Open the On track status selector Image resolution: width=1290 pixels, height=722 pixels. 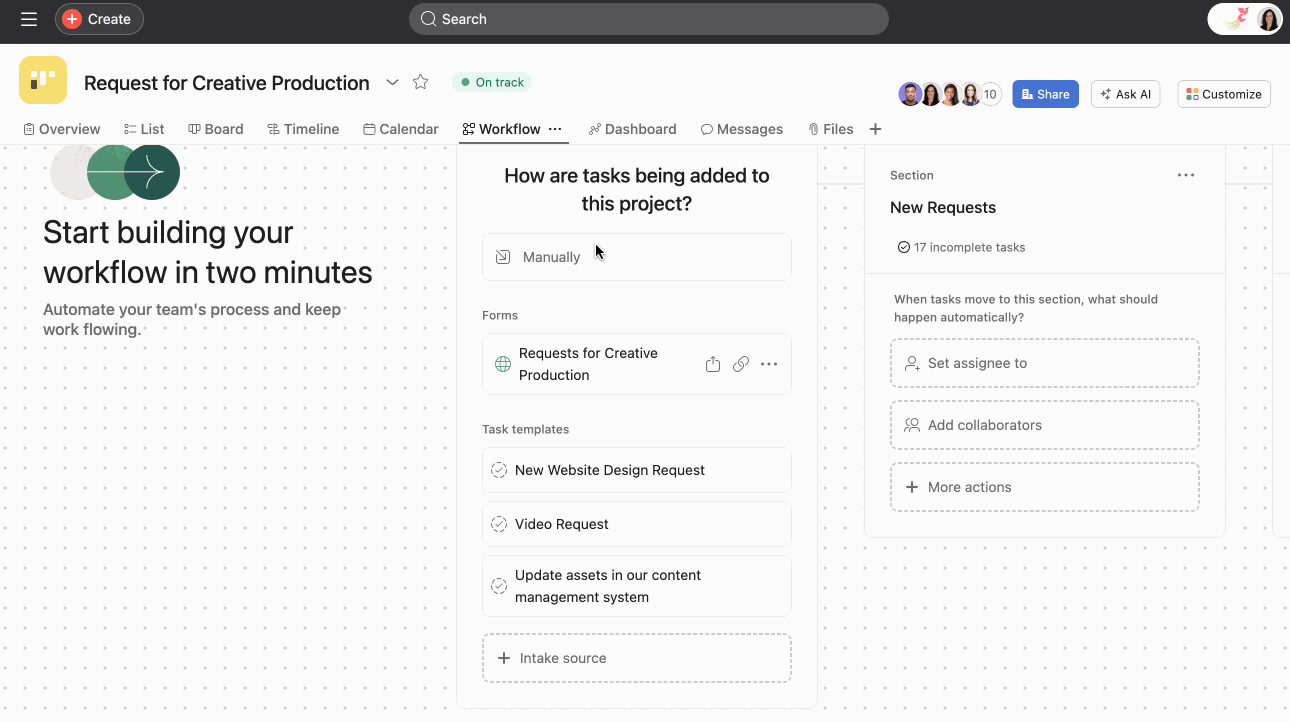tap(491, 82)
